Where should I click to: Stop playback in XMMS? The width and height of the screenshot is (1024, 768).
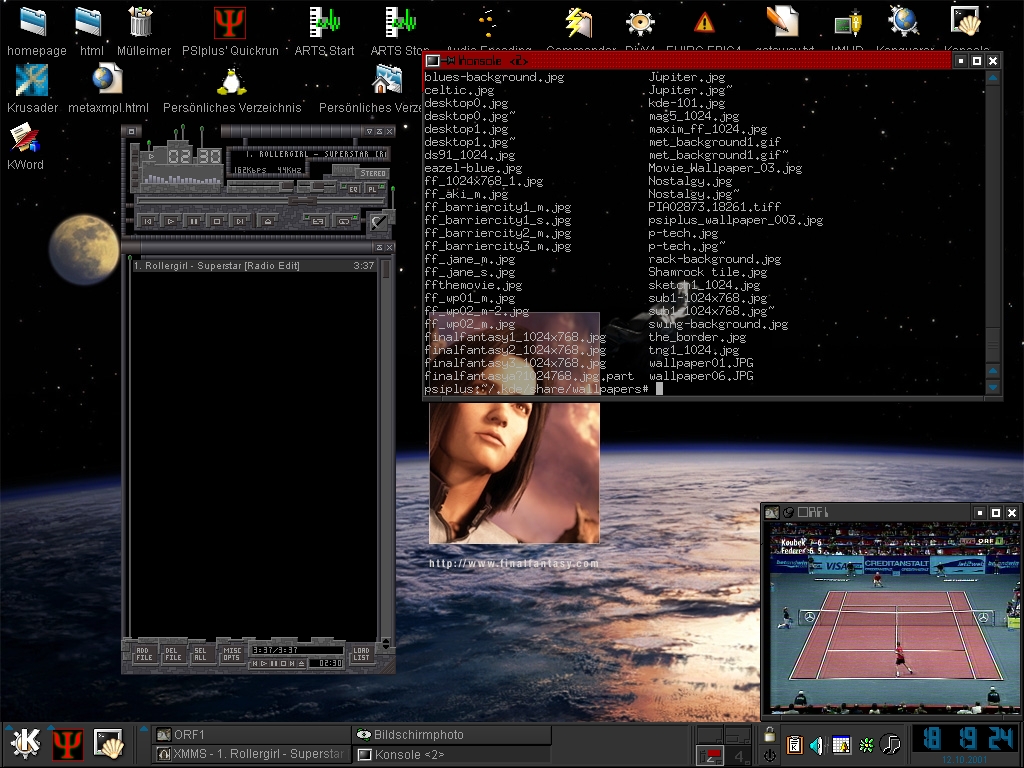pyautogui.click(x=217, y=221)
